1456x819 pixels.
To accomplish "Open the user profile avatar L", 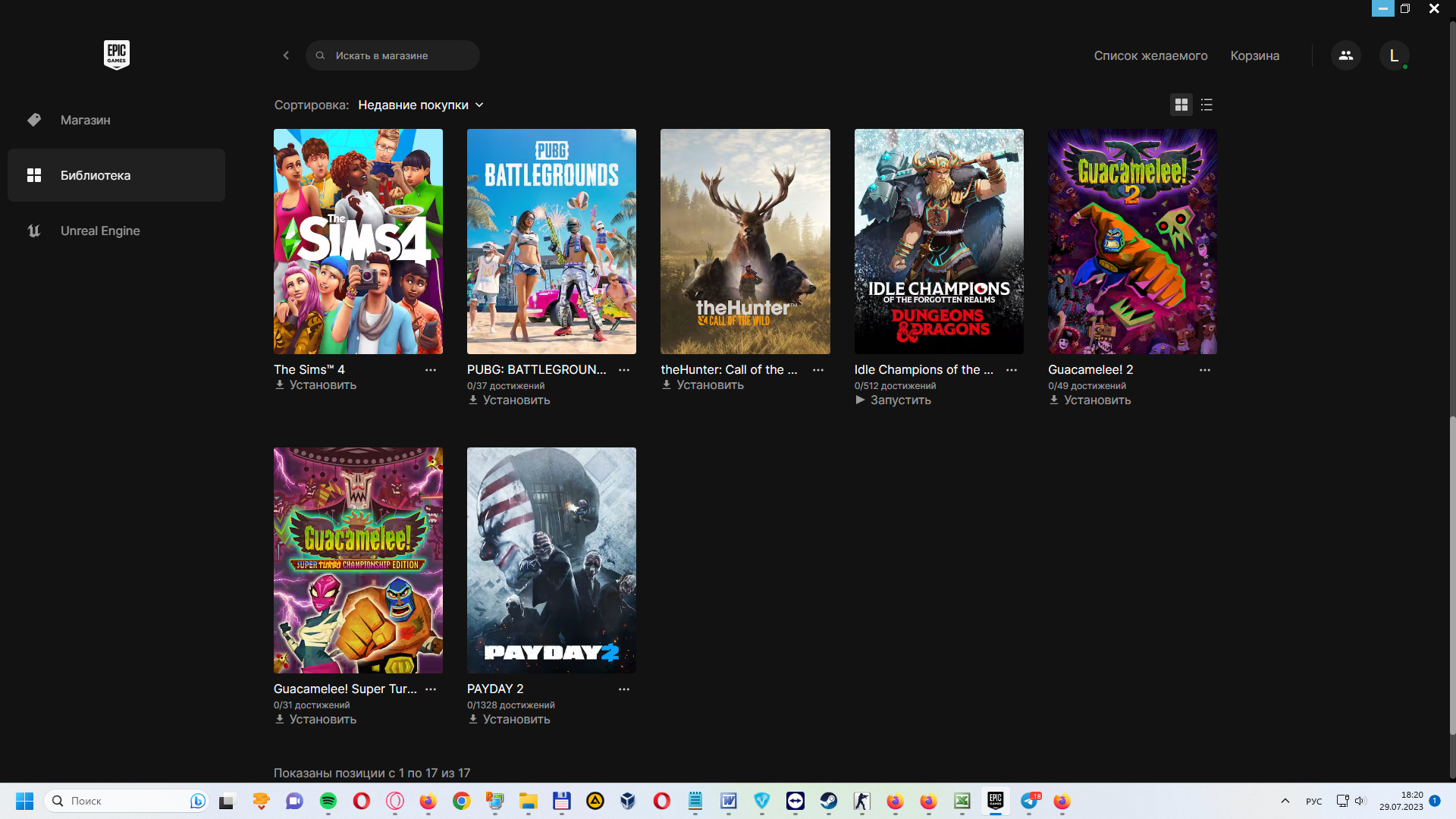I will pos(1394,55).
